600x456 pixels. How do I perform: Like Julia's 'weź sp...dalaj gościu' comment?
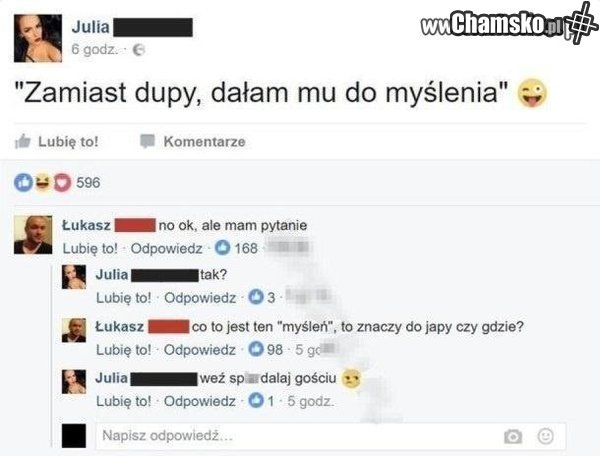[124, 401]
